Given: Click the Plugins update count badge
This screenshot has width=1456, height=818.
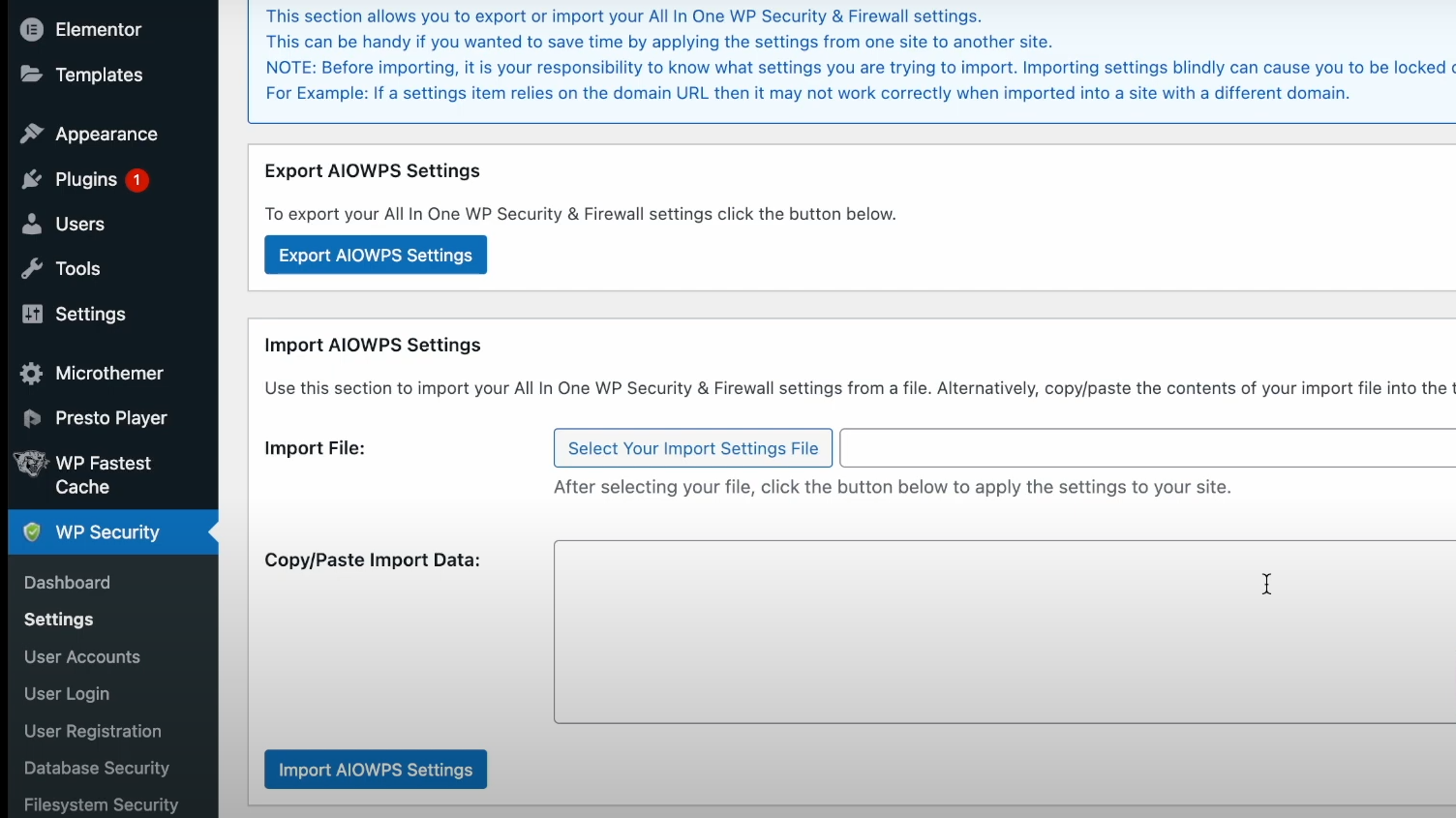Looking at the screenshot, I should [137, 180].
